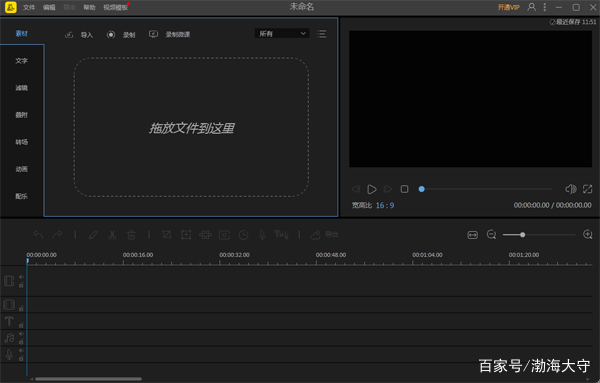
Task: Select the 素材 tab
Action: point(21,34)
